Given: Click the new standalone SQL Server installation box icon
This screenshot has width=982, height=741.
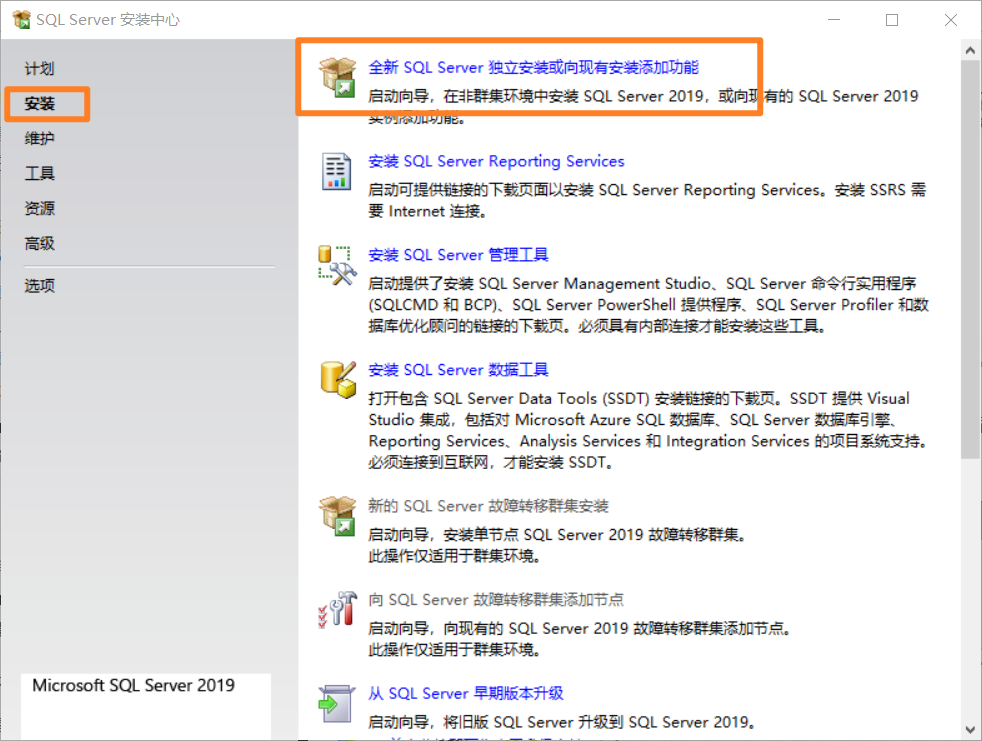Looking at the screenshot, I should pos(338,77).
